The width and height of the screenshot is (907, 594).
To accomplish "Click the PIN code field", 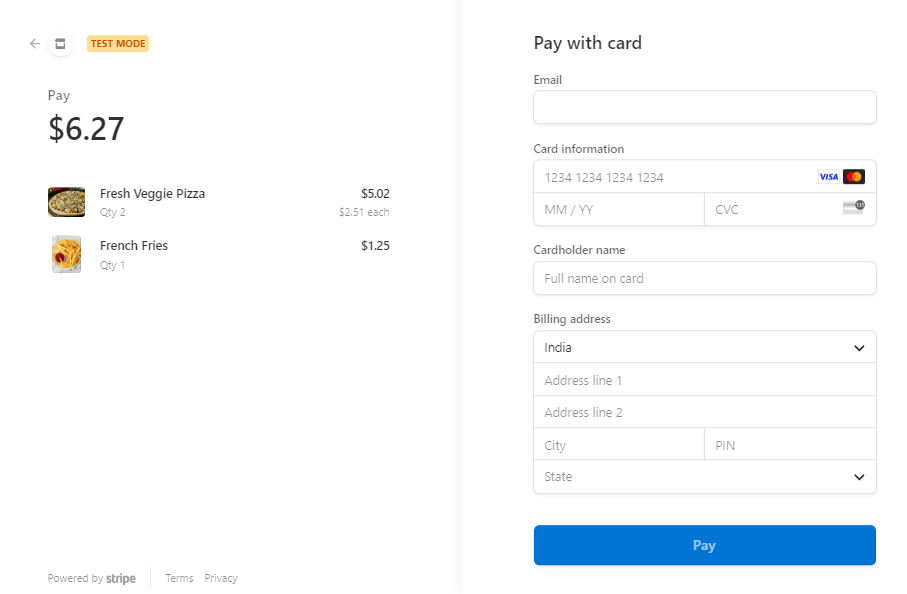I will click(x=790, y=445).
